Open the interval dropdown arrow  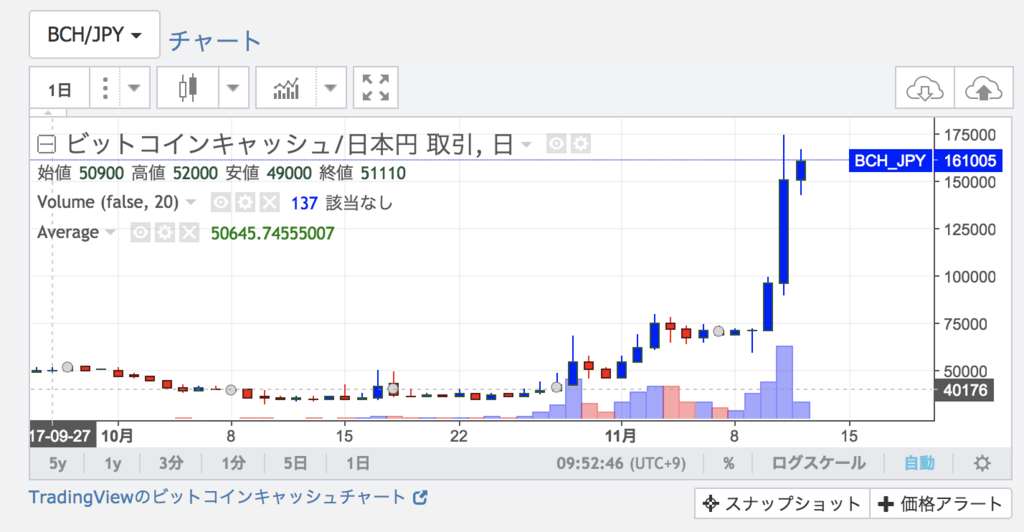pyautogui.click(x=134, y=88)
